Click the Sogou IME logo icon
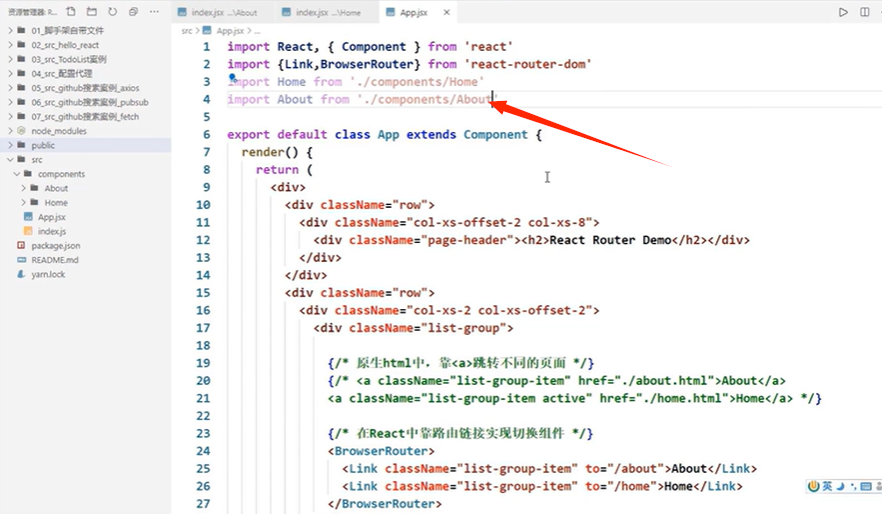Screen dimensions: 882x514 (x=814, y=486)
